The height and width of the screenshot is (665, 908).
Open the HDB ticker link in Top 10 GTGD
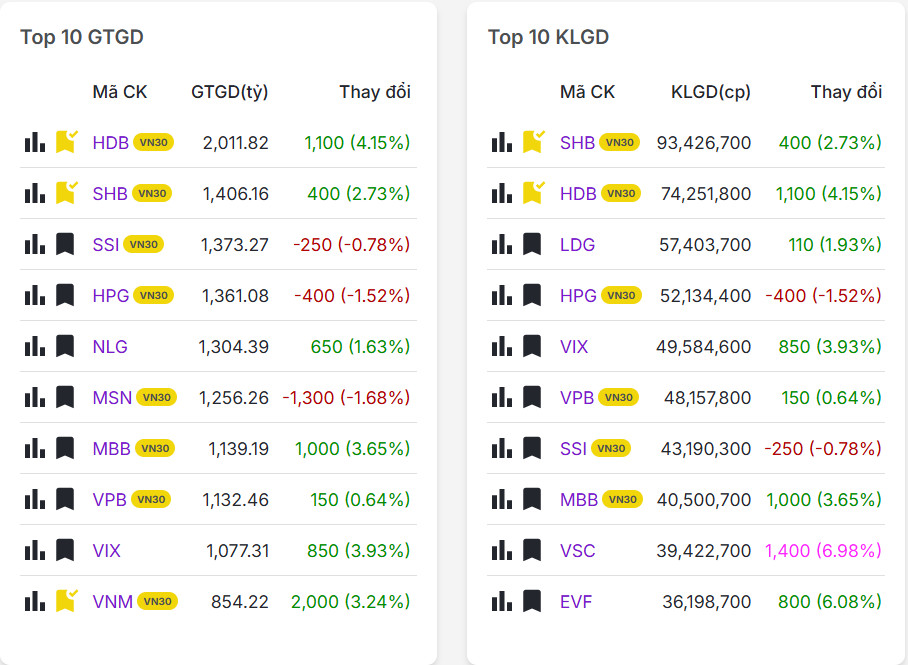111,142
